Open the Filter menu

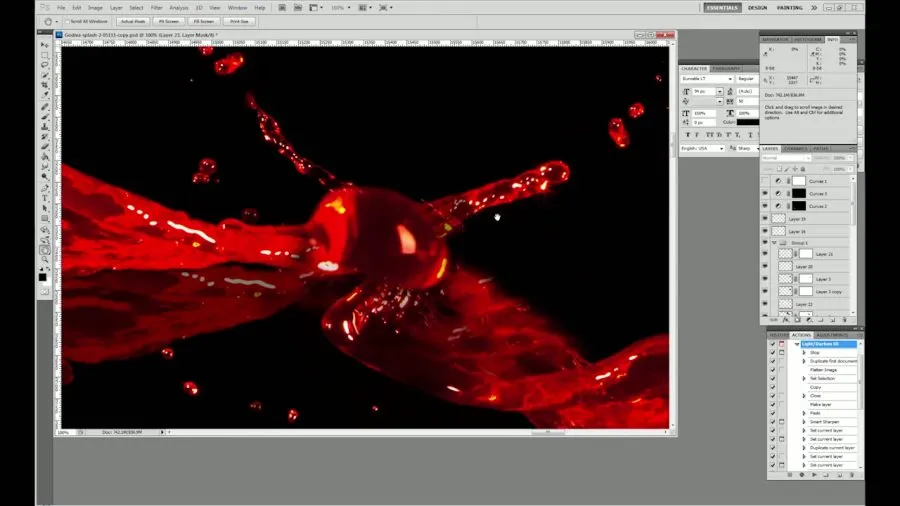pyautogui.click(x=157, y=7)
